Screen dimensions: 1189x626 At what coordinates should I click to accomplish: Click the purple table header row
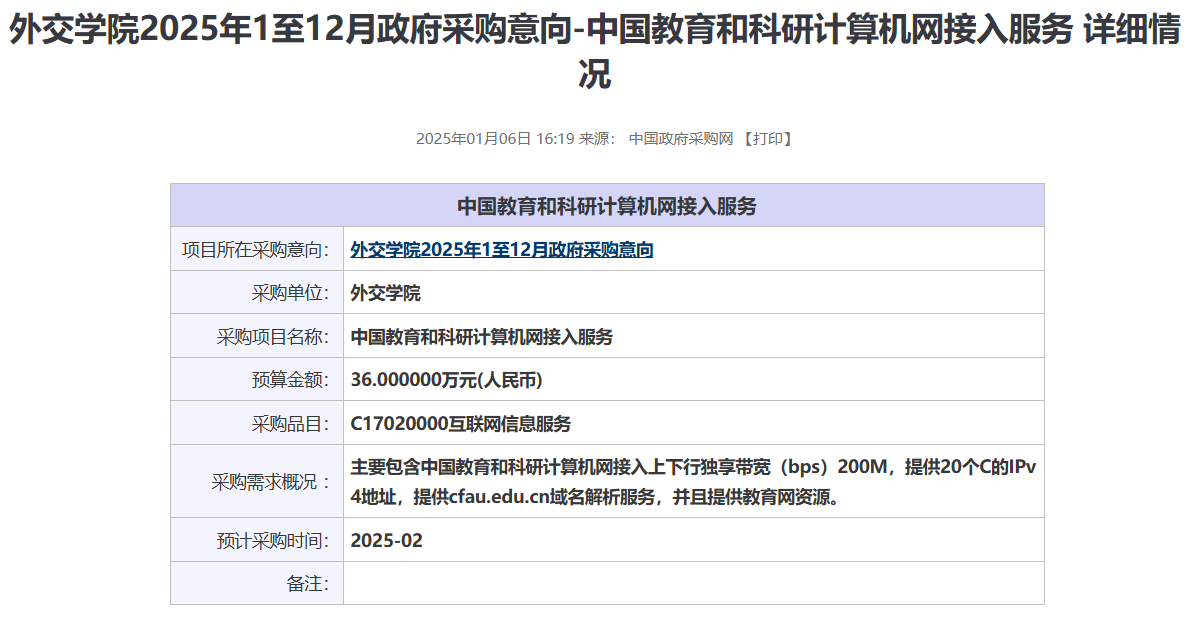(607, 206)
